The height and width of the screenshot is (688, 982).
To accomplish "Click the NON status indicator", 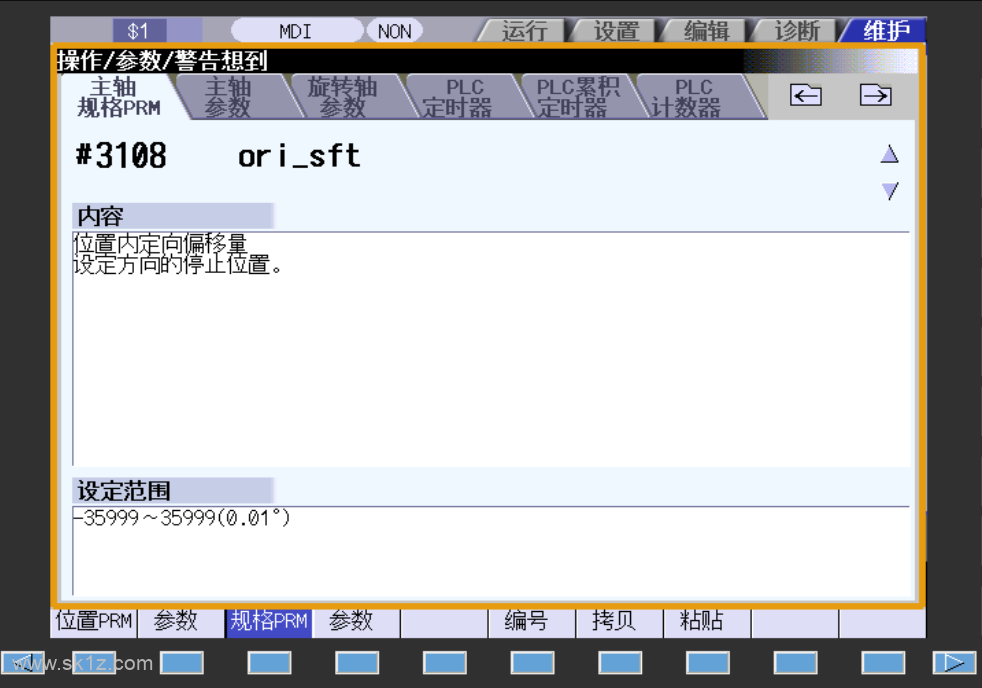I will [394, 31].
